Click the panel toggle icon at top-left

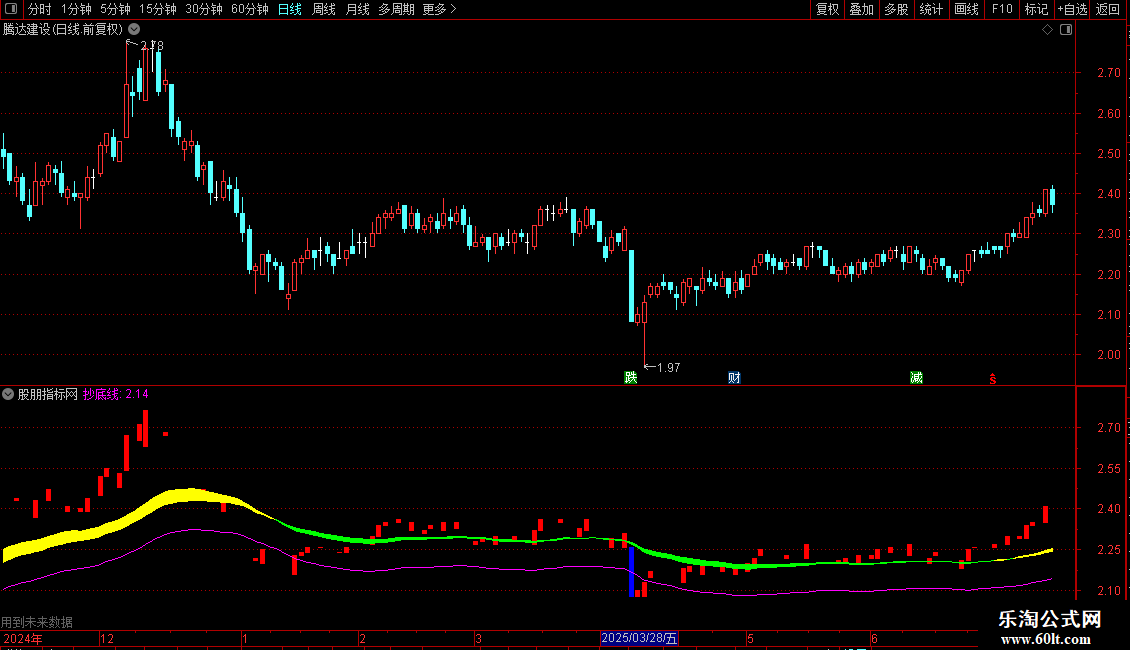tap(11, 9)
